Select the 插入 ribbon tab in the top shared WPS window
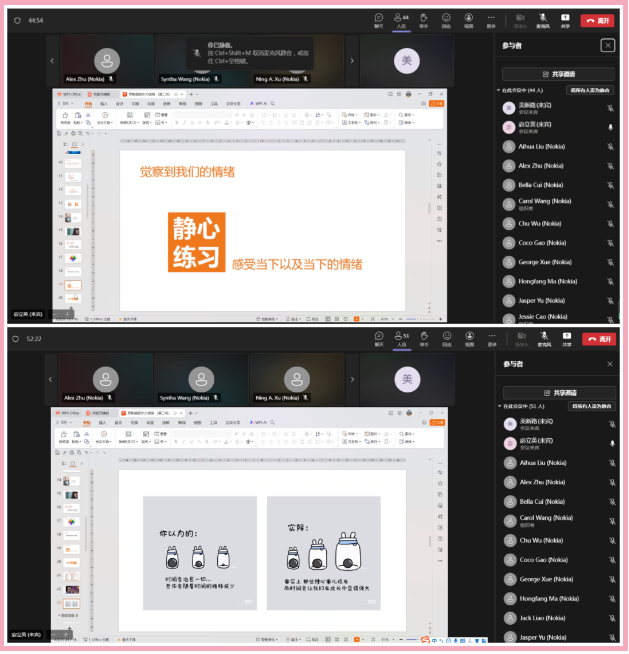The width and height of the screenshot is (629, 654). [103, 103]
